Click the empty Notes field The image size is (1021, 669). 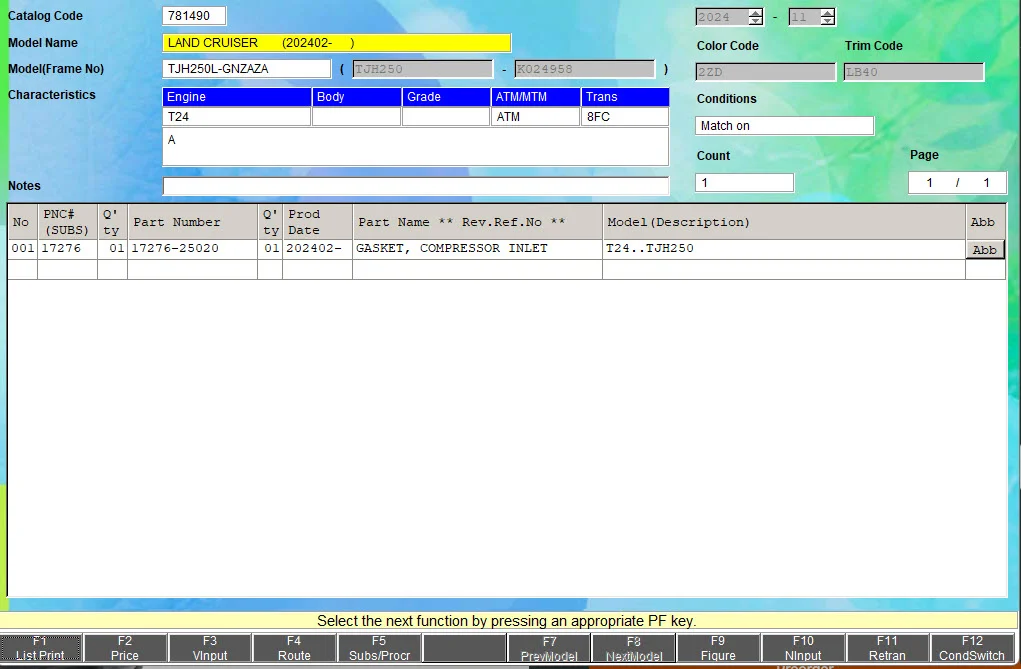415,186
